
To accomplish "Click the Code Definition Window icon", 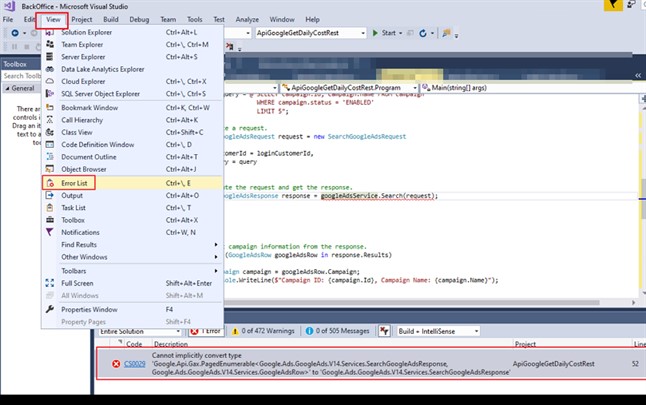I will pyautogui.click(x=50, y=145).
